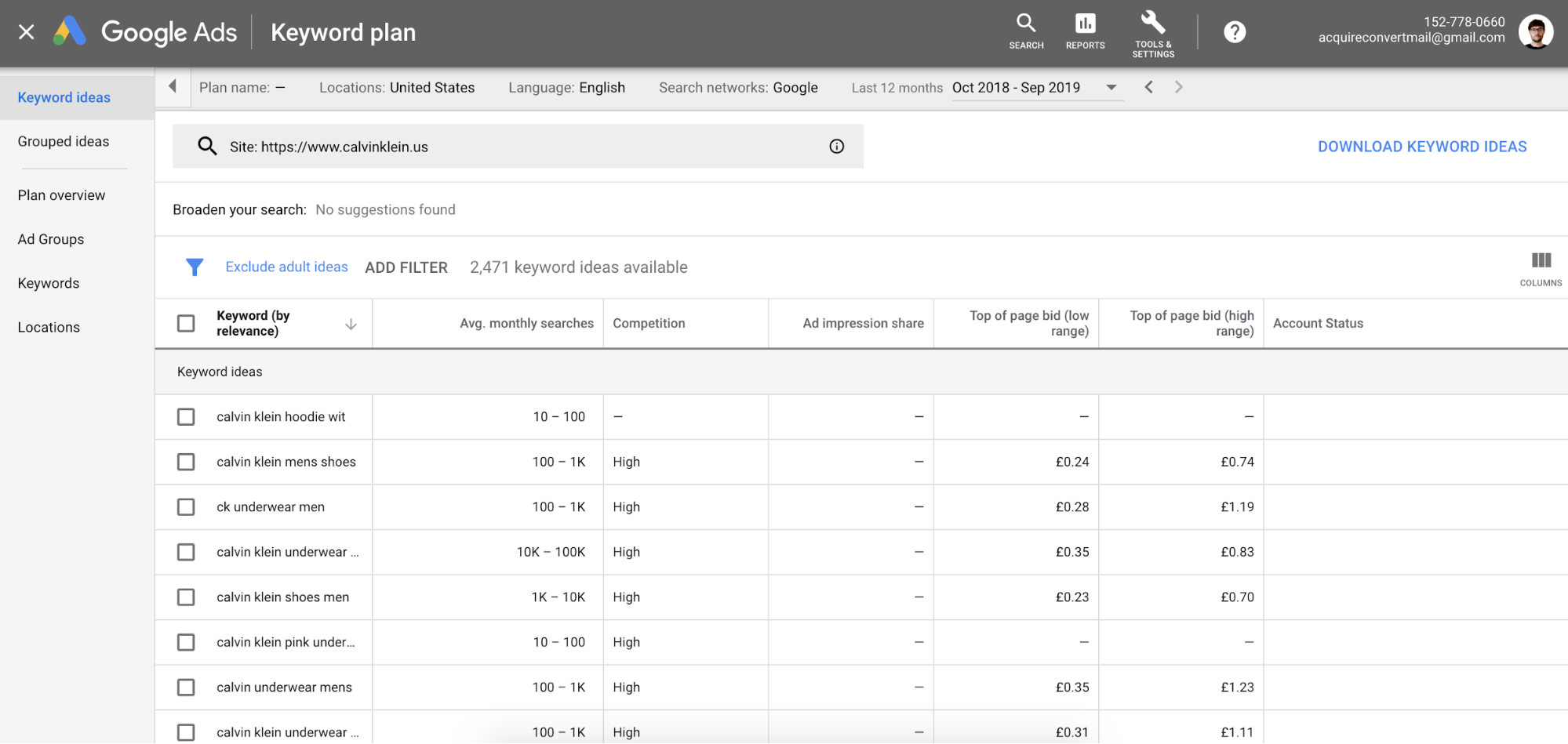This screenshot has height=744, width=1568.
Task: Toggle keyword relevance sort arrow
Action: tap(351, 324)
